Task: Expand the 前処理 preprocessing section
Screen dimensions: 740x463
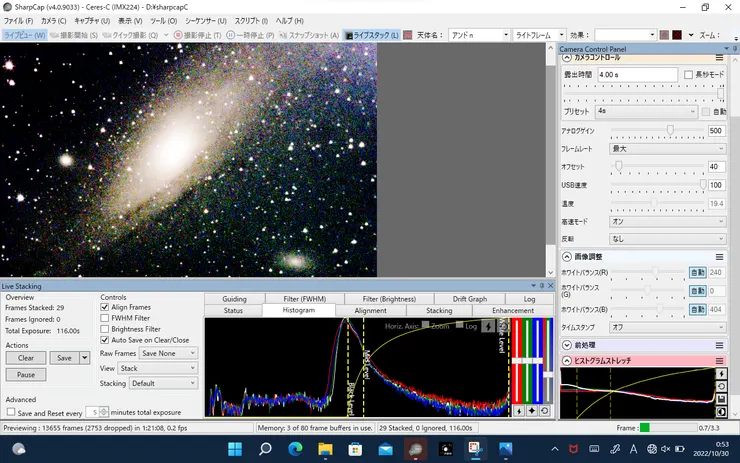Action: click(x=567, y=345)
